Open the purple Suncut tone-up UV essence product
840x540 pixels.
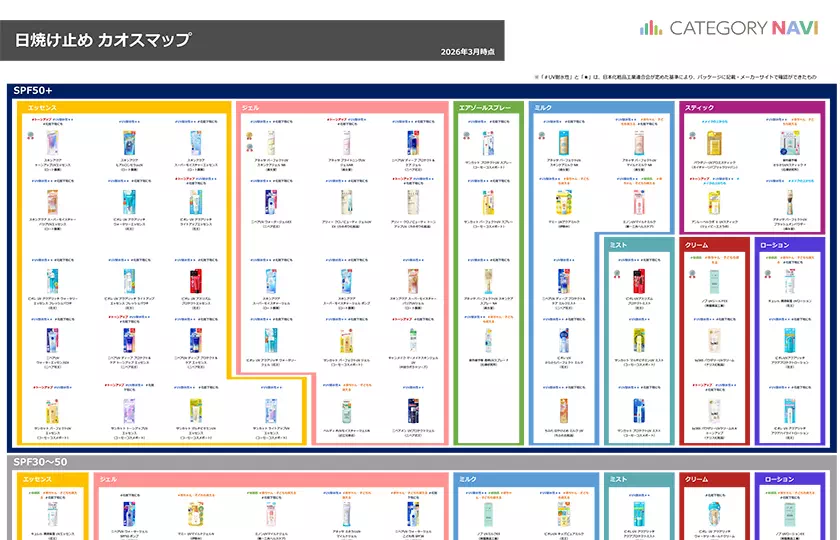[x=129, y=411]
